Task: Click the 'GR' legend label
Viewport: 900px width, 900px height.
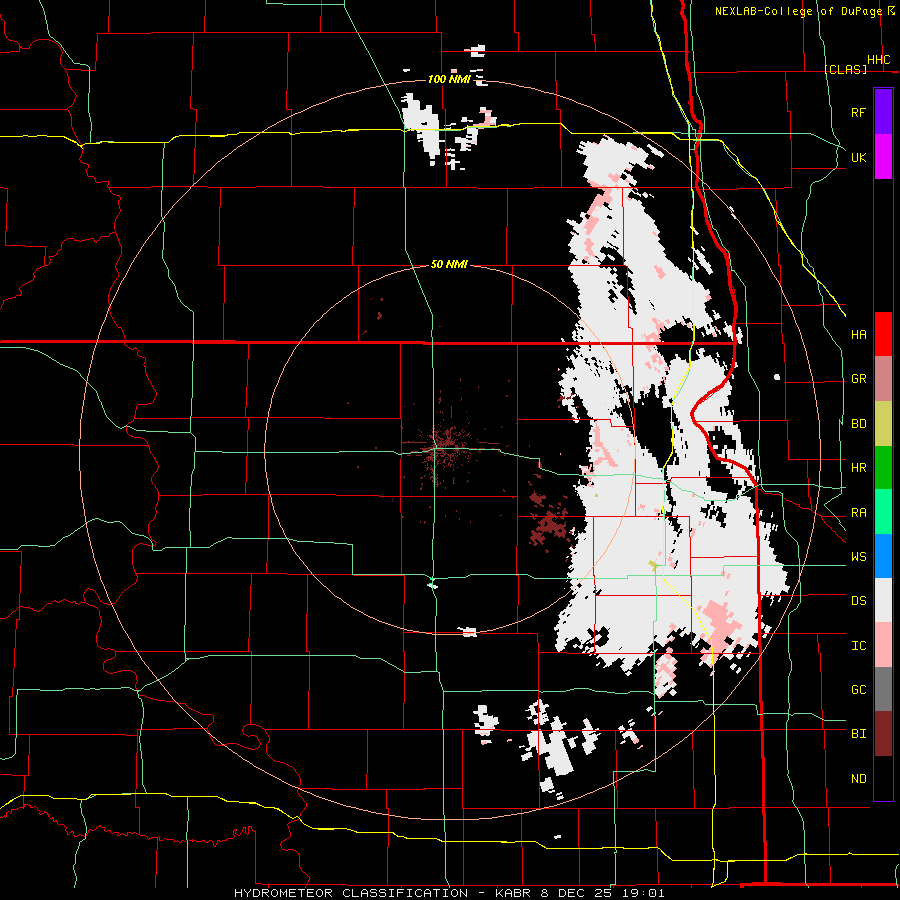Action: pos(858,379)
